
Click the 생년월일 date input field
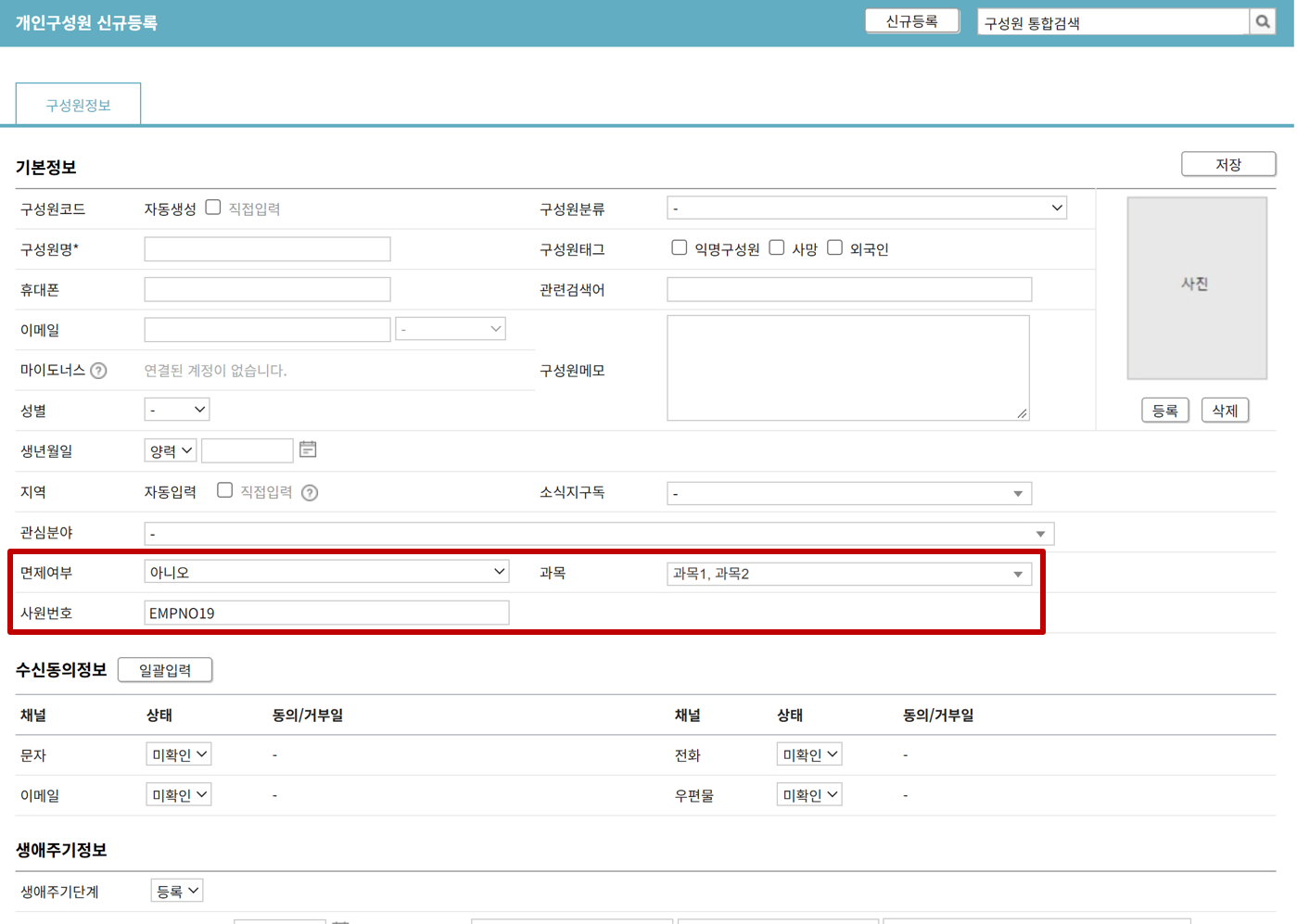pos(247,450)
